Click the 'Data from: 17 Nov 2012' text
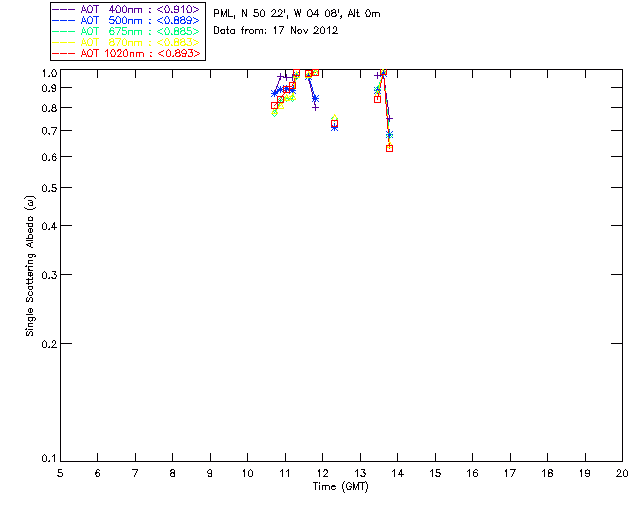640x512 pixels. click(x=276, y=31)
